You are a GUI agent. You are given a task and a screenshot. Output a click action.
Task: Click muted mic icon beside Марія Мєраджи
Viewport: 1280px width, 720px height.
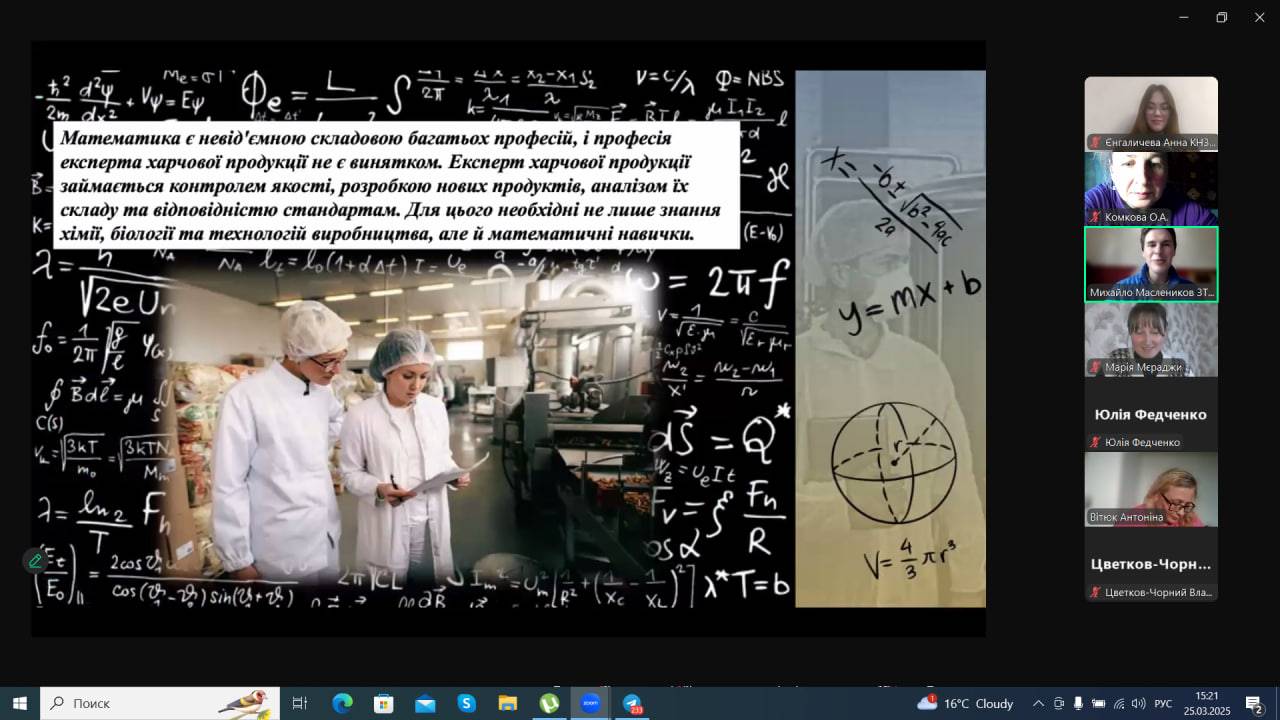1096,367
